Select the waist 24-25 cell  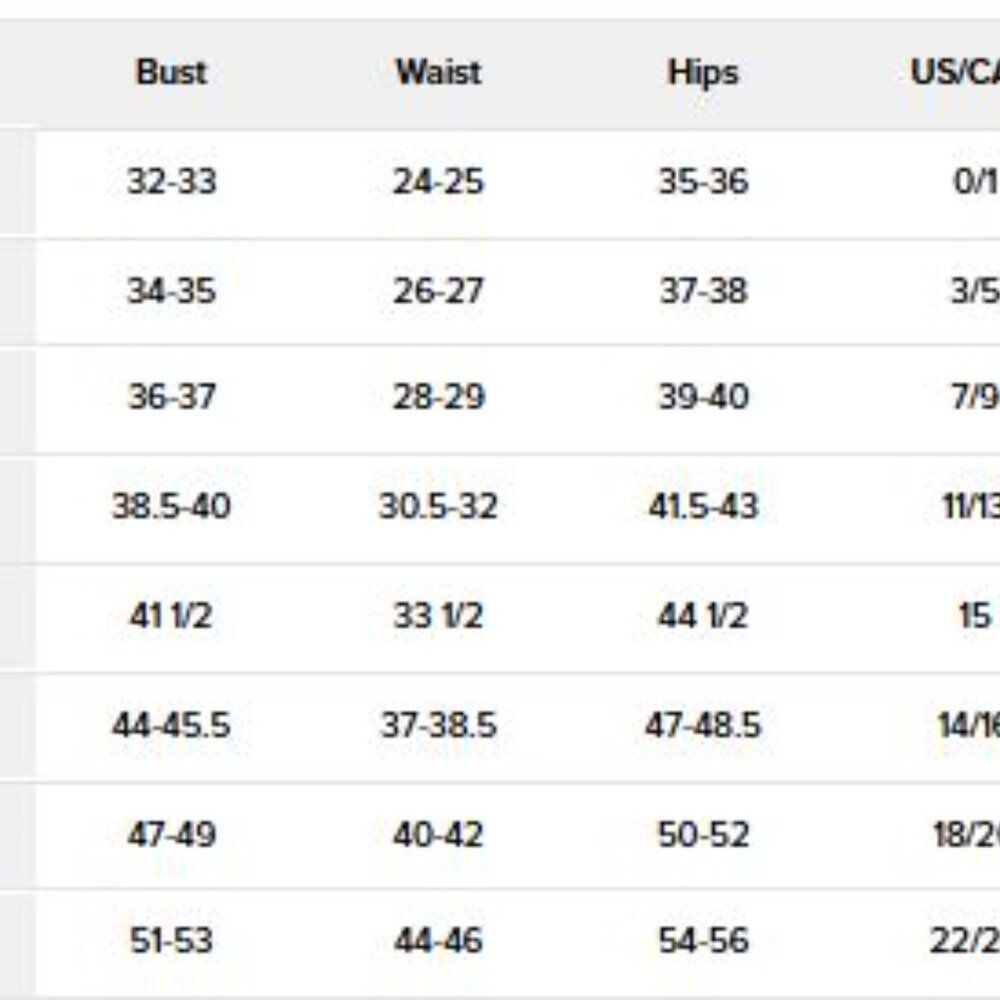438,181
